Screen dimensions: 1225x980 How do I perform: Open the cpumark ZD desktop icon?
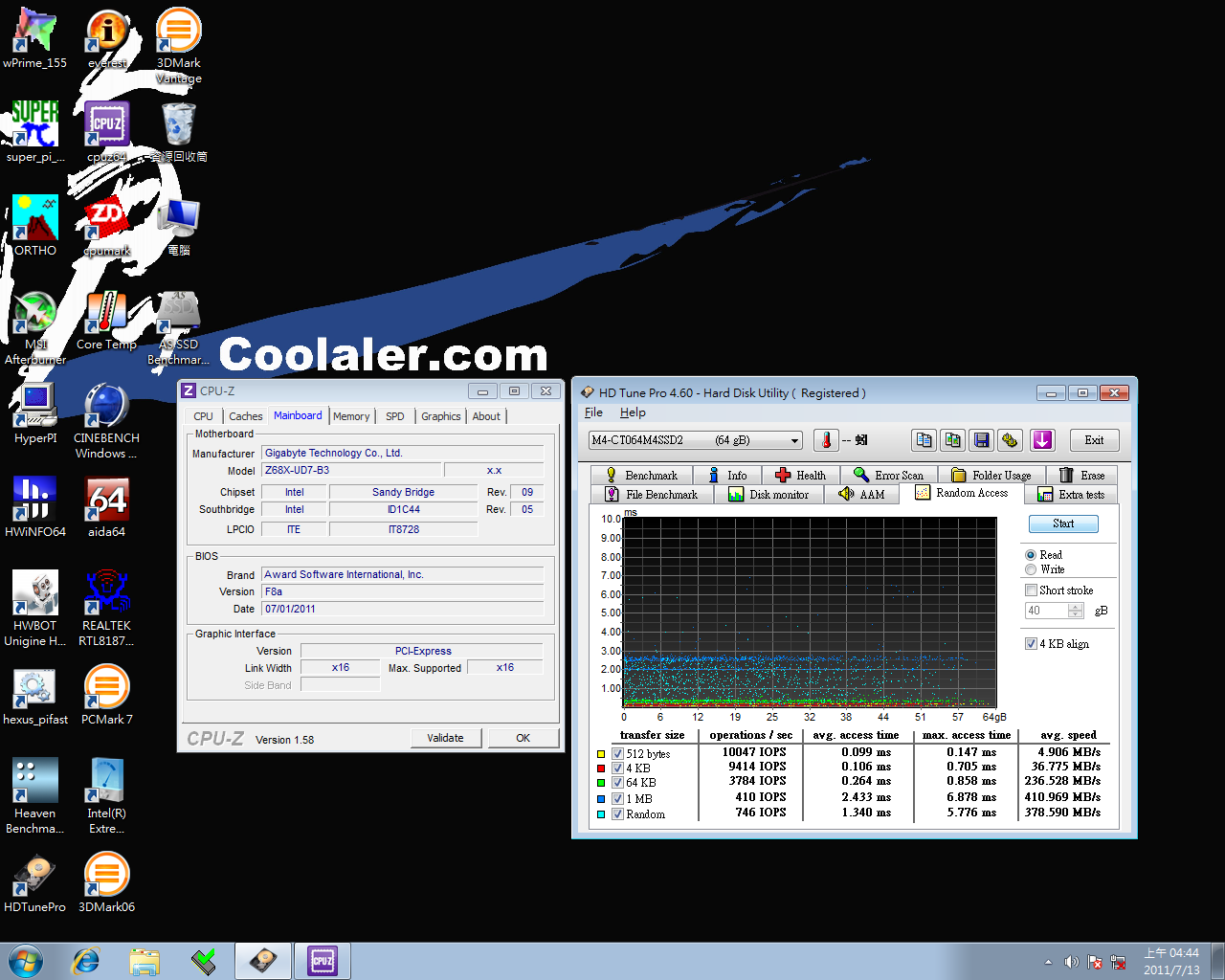pyautogui.click(x=107, y=226)
